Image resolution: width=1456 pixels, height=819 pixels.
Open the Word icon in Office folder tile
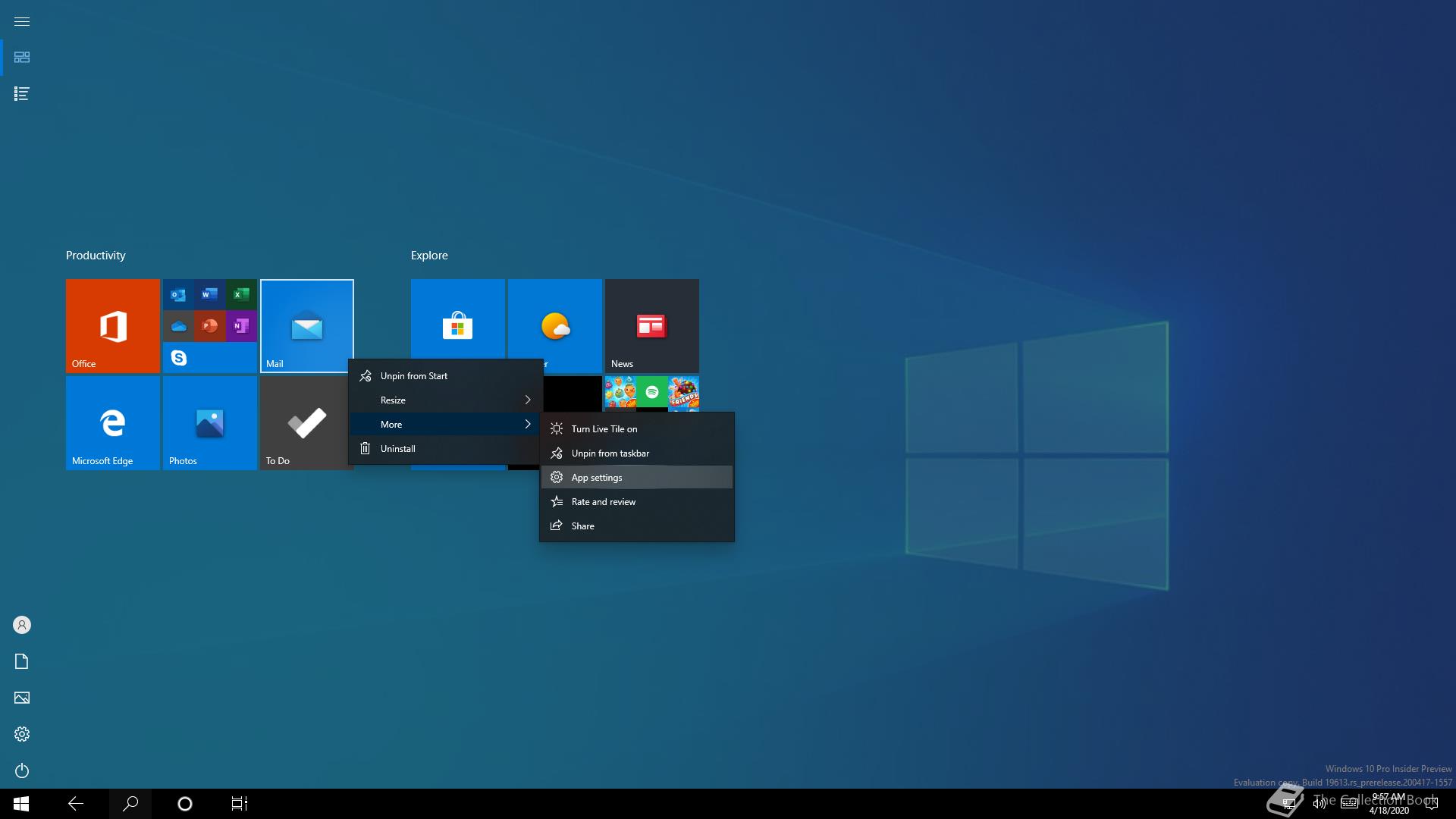point(210,294)
